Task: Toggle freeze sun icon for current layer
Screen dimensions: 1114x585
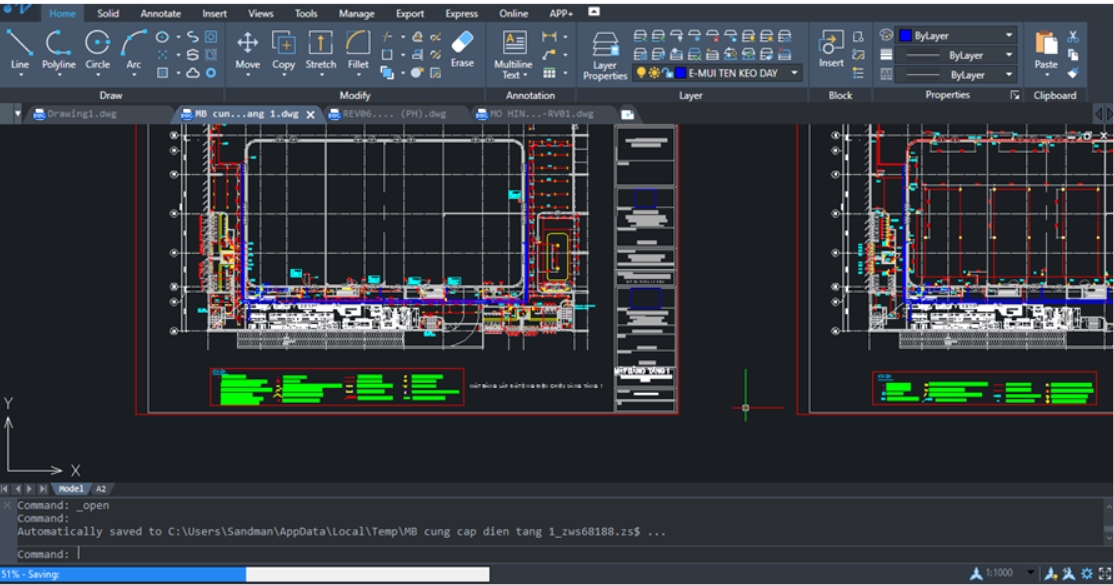Action: tap(654, 73)
